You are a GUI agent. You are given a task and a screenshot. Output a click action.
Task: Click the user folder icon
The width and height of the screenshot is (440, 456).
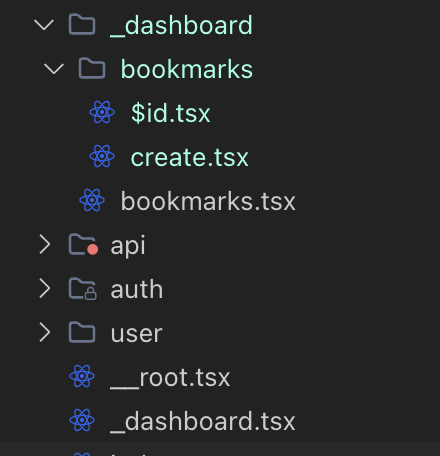click(82, 332)
